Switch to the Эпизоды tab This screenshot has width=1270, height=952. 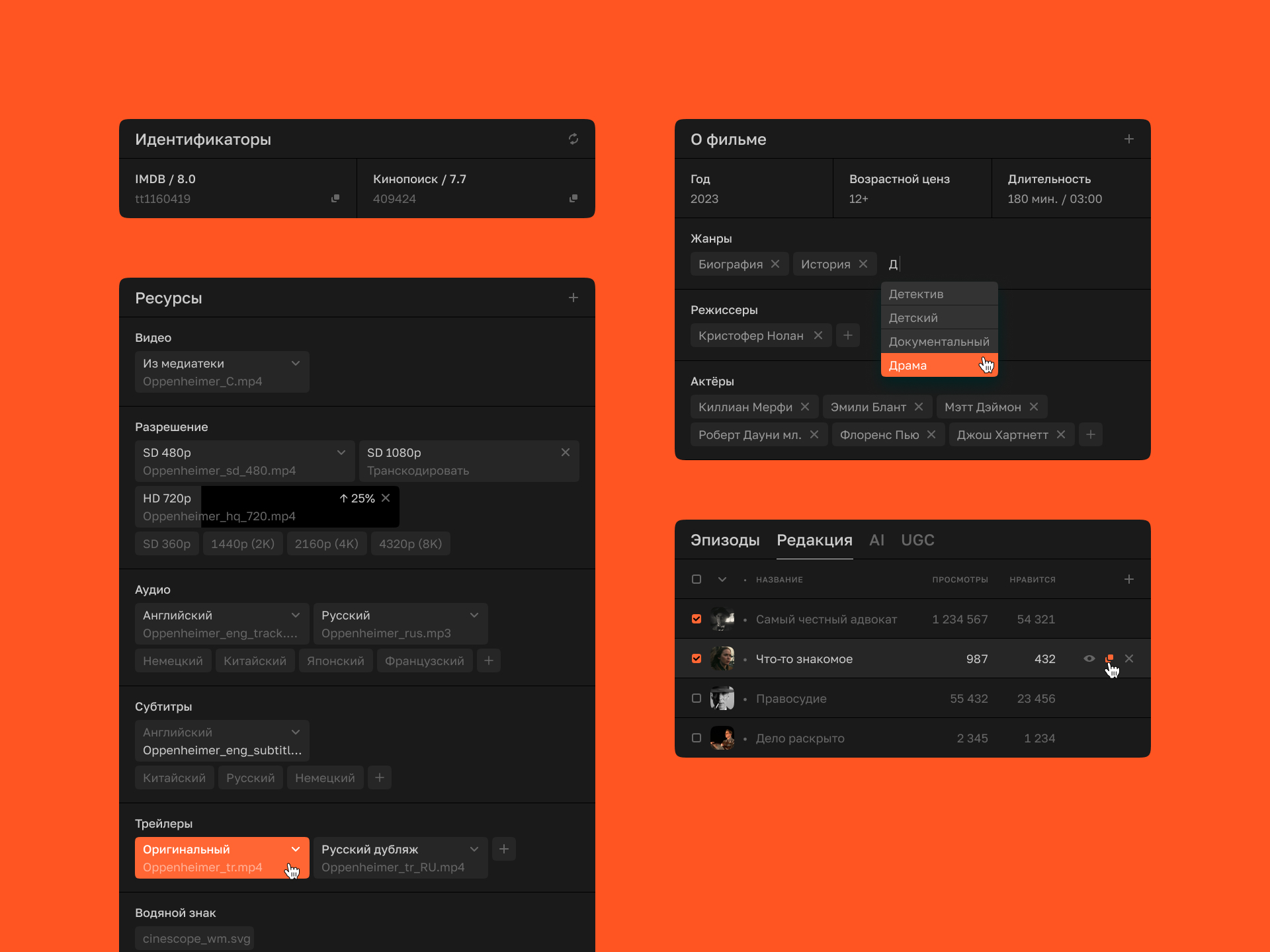point(725,540)
